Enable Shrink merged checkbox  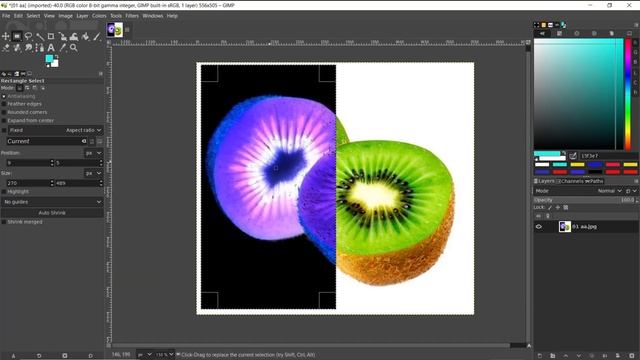pyautogui.click(x=4, y=222)
